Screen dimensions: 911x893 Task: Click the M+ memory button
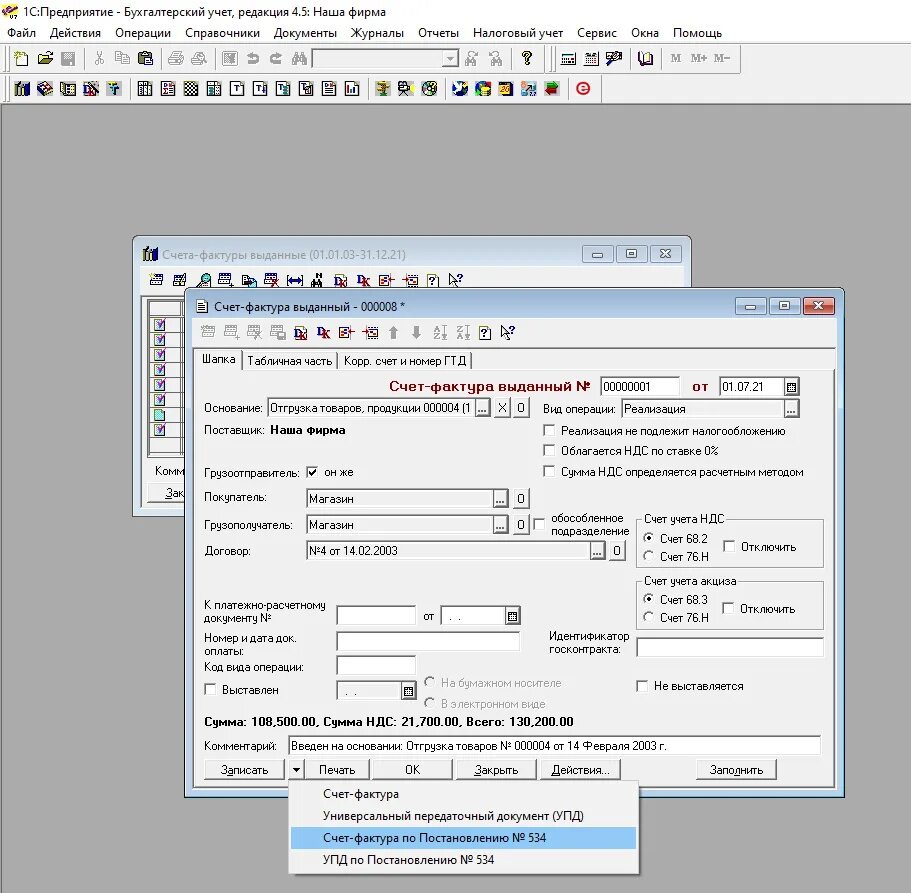tap(698, 58)
